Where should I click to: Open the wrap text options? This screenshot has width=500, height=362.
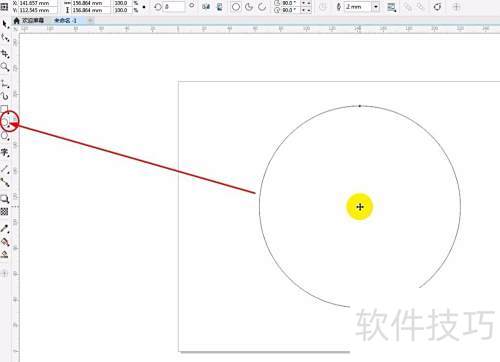pos(392,7)
